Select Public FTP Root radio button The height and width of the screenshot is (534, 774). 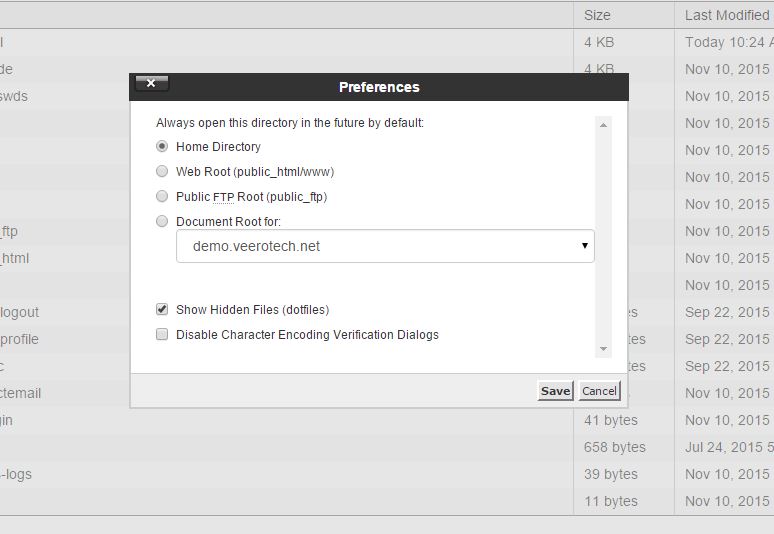pos(162,196)
